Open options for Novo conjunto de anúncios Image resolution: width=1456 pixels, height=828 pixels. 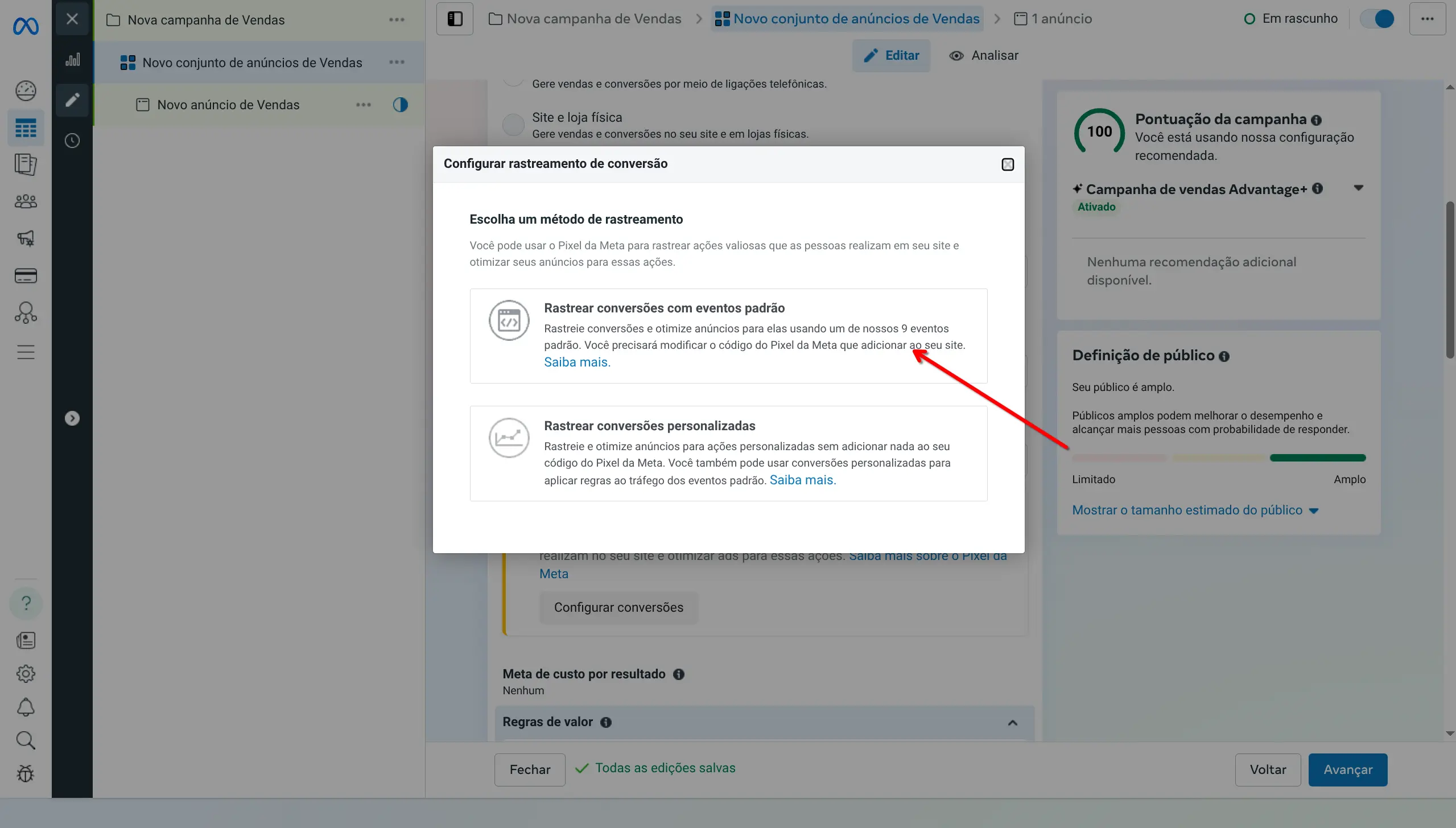pyautogui.click(x=397, y=62)
